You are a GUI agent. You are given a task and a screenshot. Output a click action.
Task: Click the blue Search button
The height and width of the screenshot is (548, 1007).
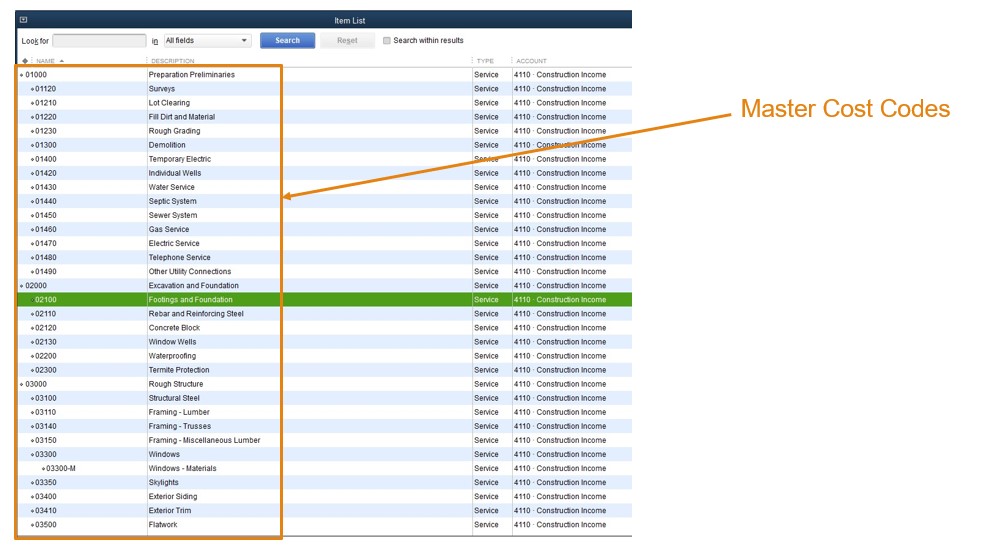click(287, 40)
